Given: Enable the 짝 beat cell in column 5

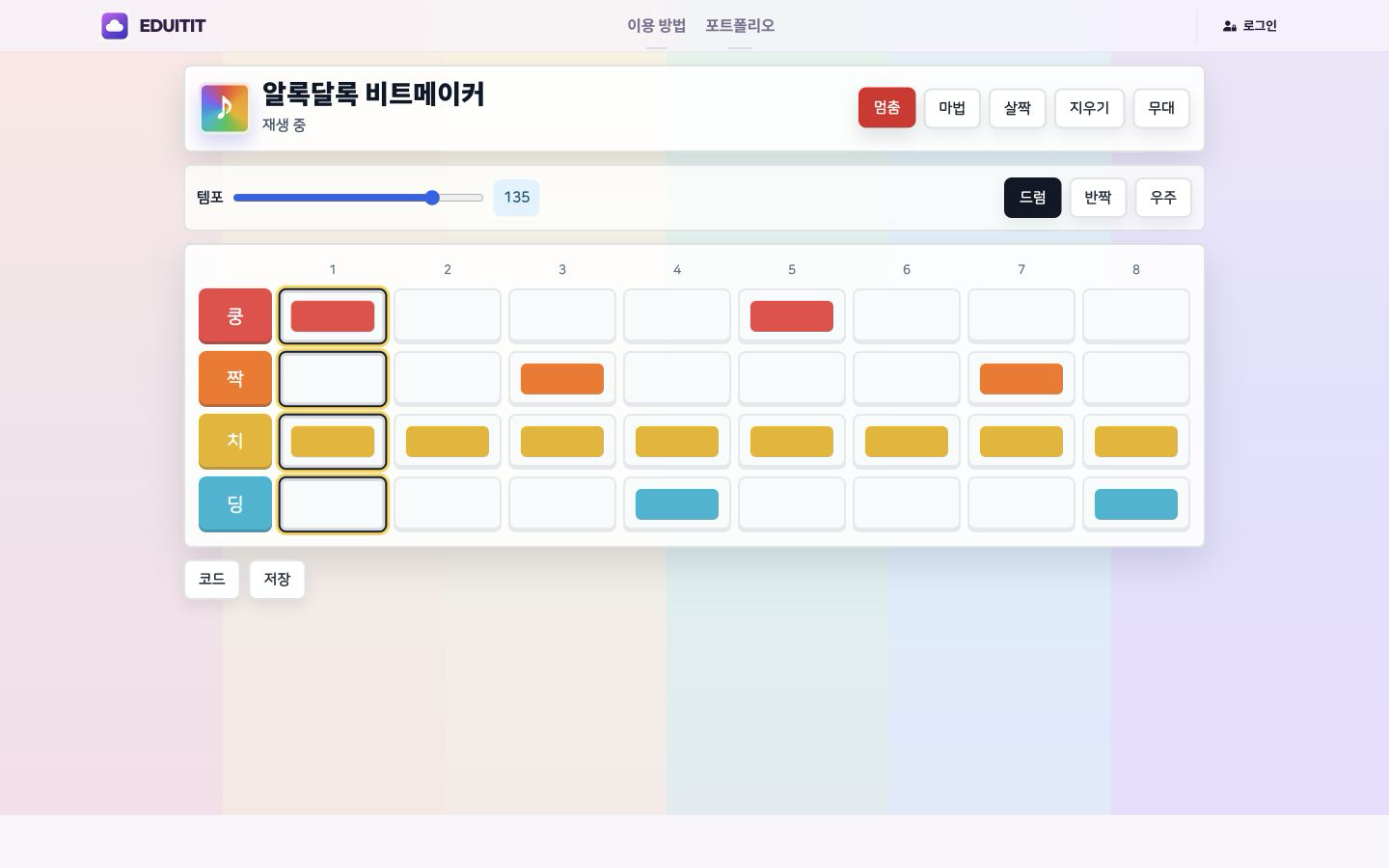Looking at the screenshot, I should pyautogui.click(x=792, y=379).
